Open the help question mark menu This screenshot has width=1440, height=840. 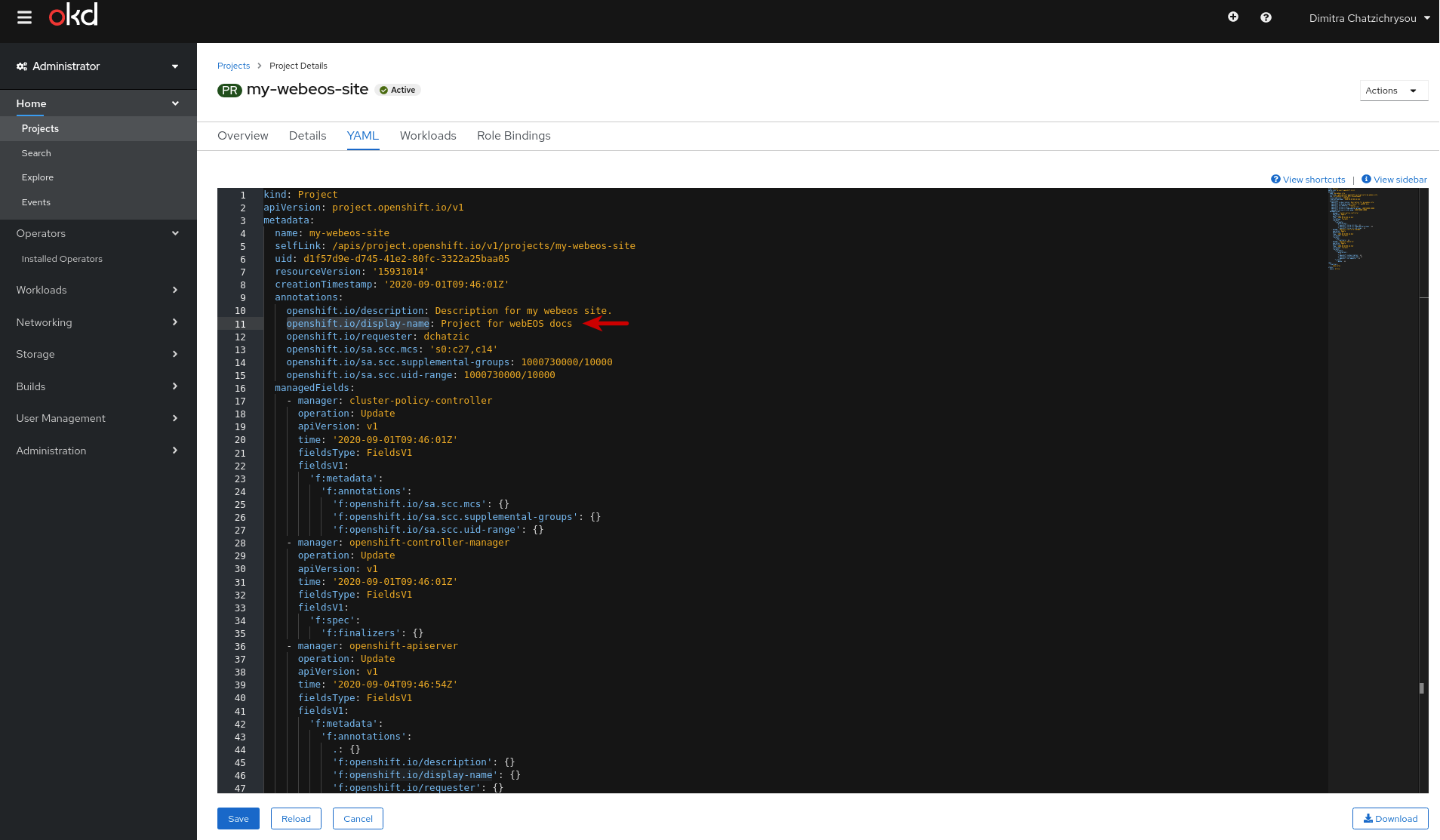(1266, 17)
